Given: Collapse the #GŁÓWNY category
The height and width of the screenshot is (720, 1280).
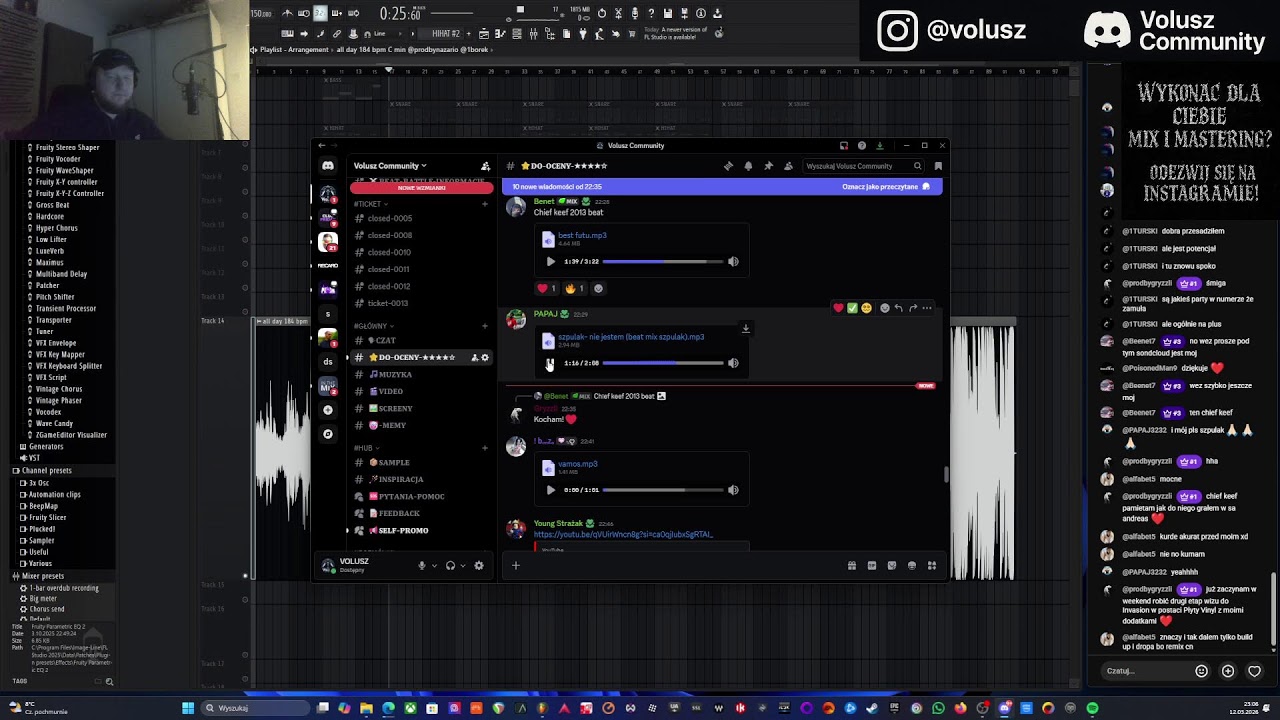Looking at the screenshot, I should [372, 326].
